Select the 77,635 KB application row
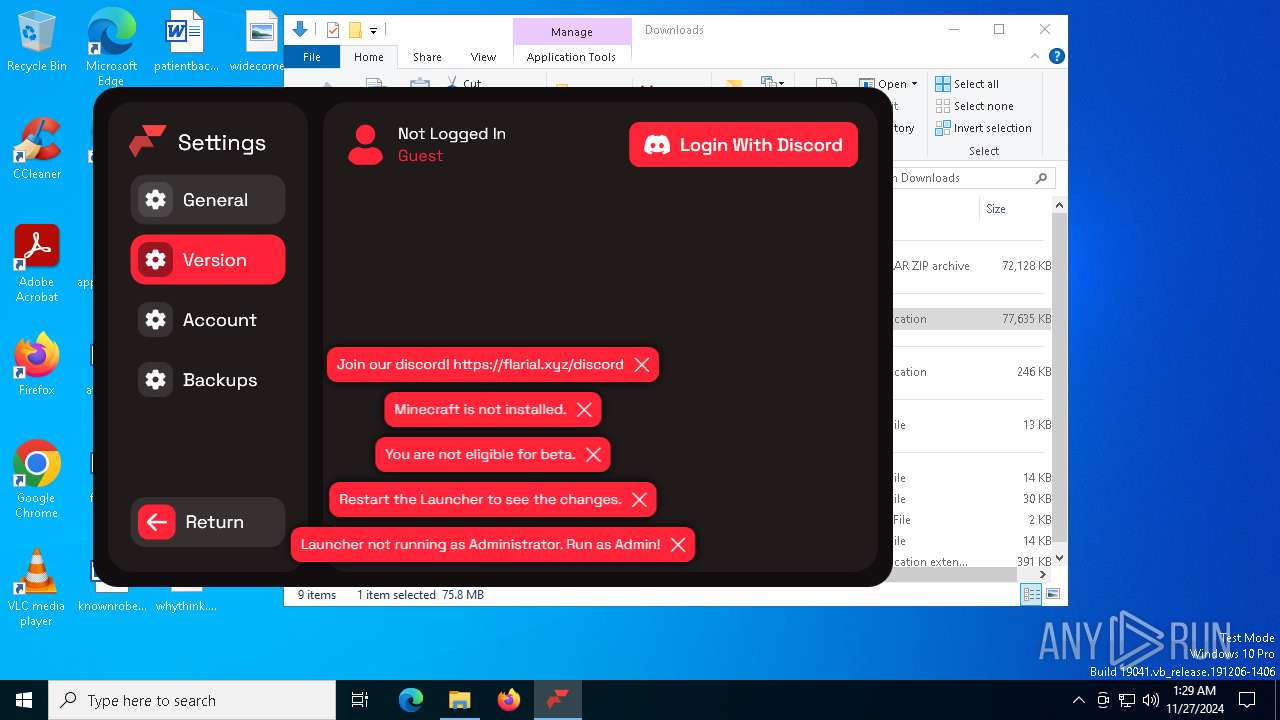This screenshot has height=720, width=1280. (972, 319)
